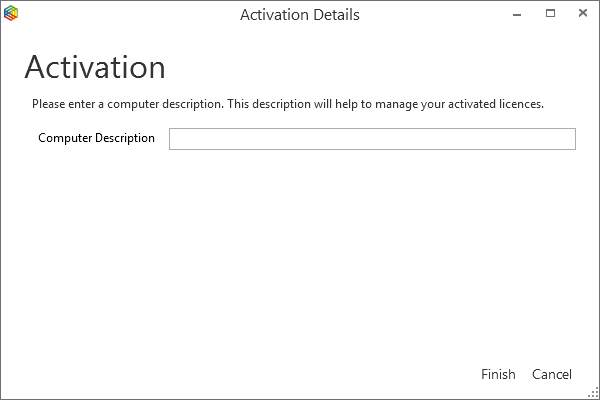Focus the Computer Description text field
This screenshot has width=600, height=400.
pos(372,139)
